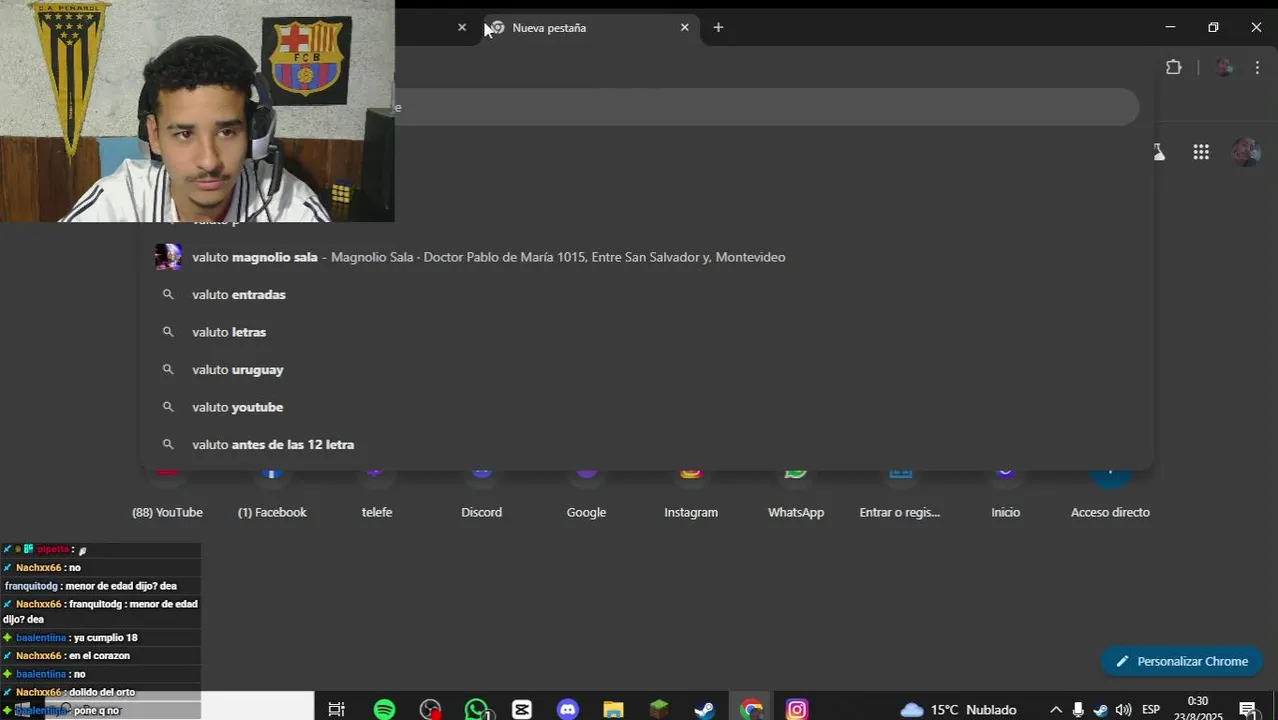Click chat message 'dolido del orto'
The image size is (1278, 720).
(x=101, y=692)
